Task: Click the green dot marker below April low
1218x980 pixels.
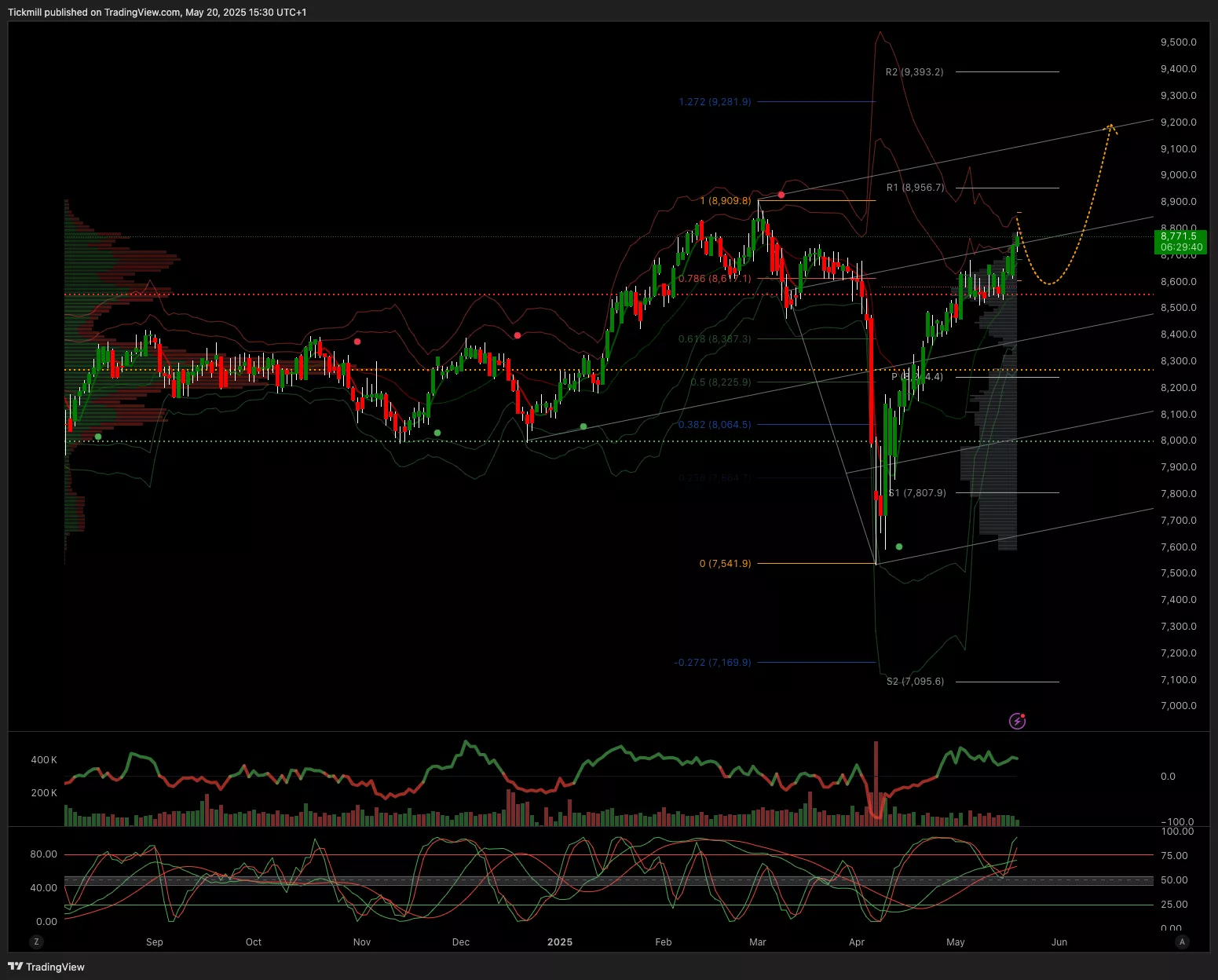Action: coord(899,547)
